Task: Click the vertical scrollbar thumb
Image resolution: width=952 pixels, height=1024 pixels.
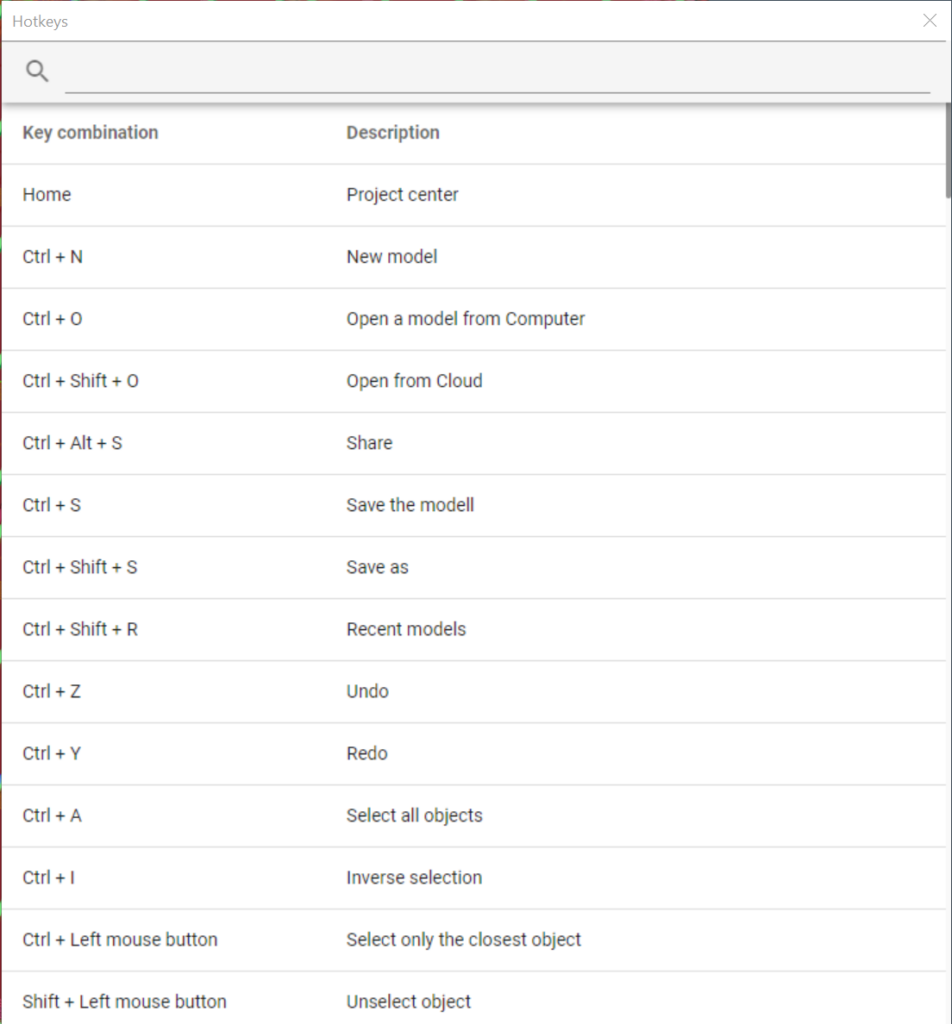Action: [948, 150]
